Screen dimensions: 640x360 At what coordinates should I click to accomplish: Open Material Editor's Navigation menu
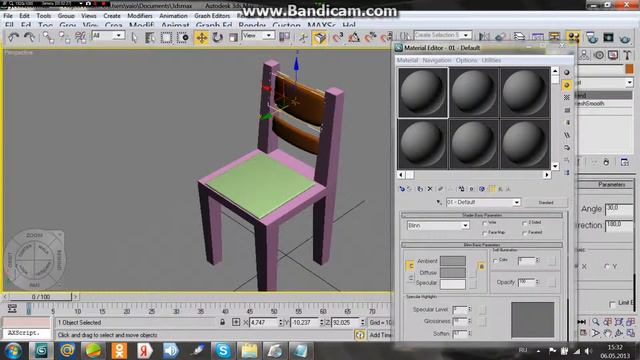(437, 60)
